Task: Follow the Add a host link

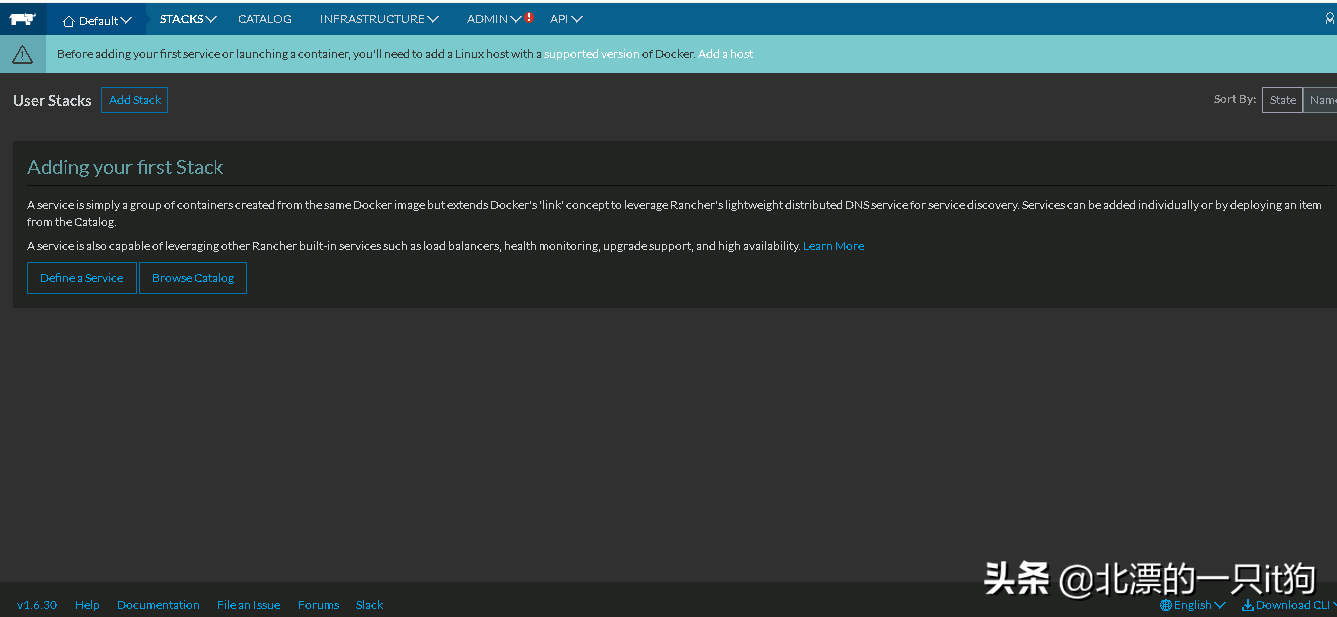Action: 726,54
